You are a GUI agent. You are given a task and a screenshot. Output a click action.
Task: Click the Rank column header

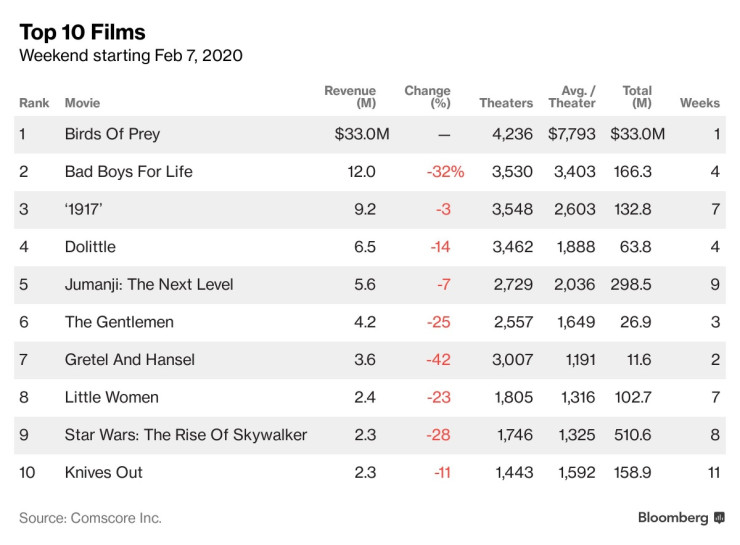(34, 103)
